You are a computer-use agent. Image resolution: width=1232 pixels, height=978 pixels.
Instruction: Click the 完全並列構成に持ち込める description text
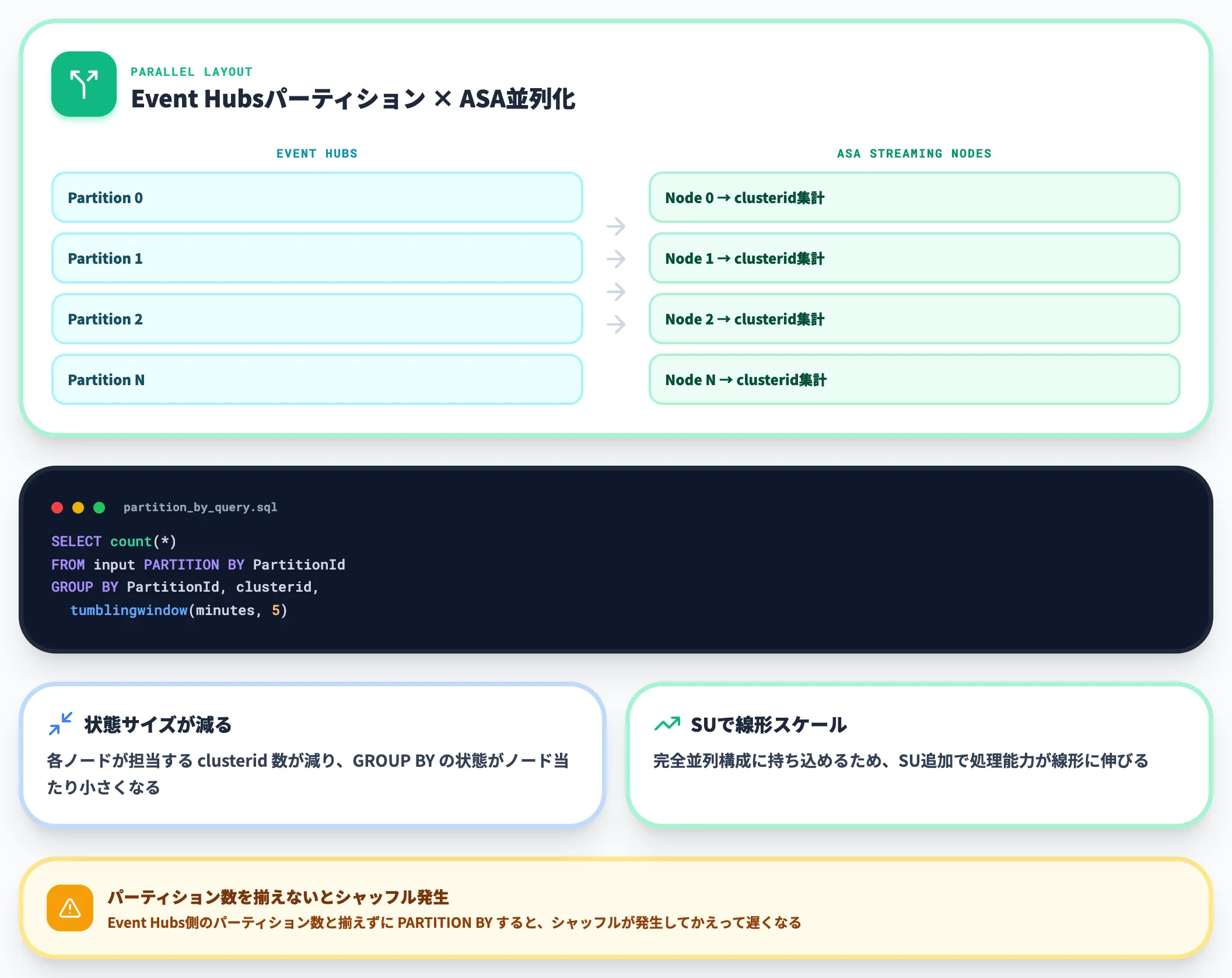tap(901, 760)
